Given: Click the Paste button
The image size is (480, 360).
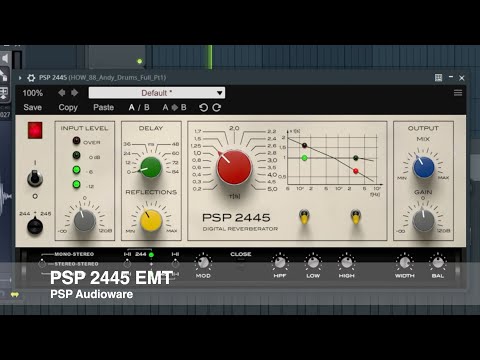Looking at the screenshot, I should 104,107.
